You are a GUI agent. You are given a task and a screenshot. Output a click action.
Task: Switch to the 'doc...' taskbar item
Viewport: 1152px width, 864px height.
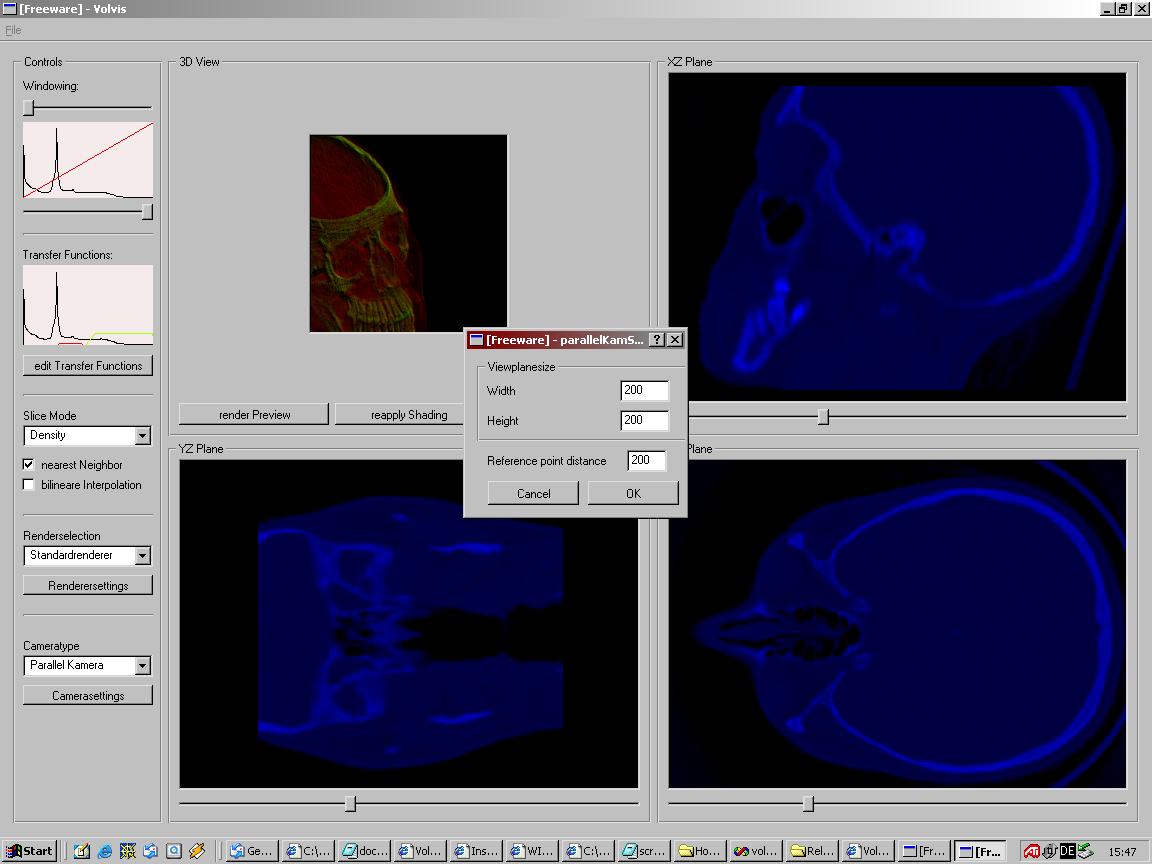tap(363, 851)
